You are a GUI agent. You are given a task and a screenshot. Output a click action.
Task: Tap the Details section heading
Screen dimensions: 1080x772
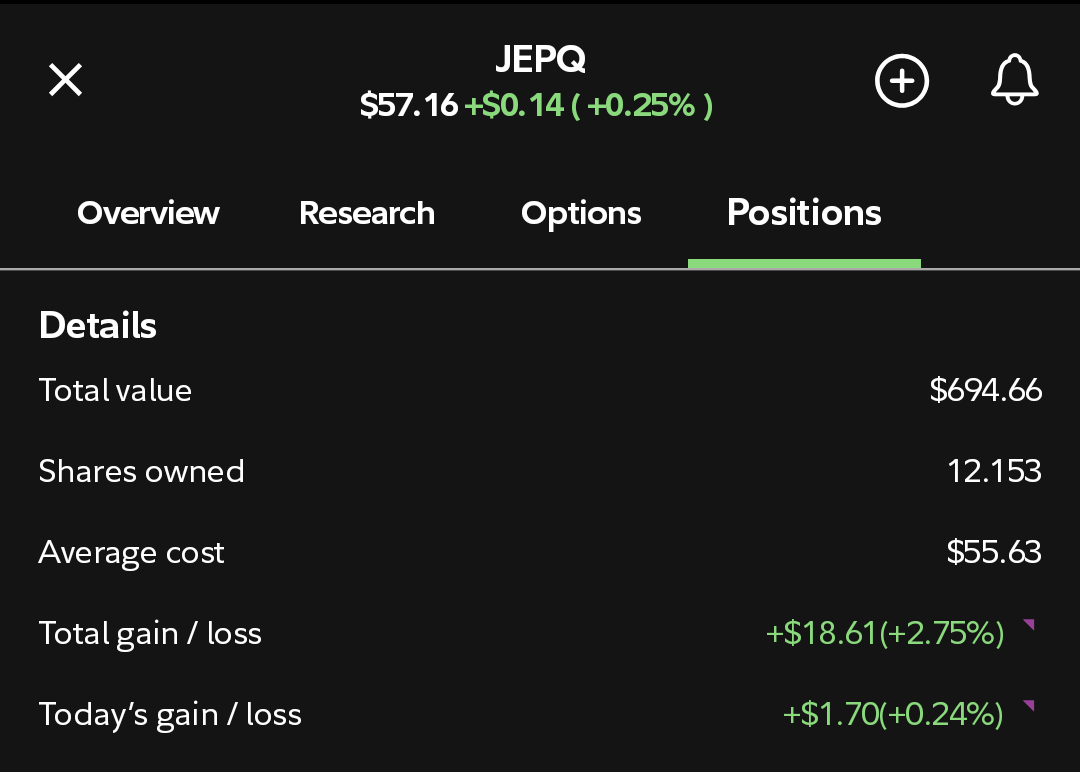(x=98, y=325)
